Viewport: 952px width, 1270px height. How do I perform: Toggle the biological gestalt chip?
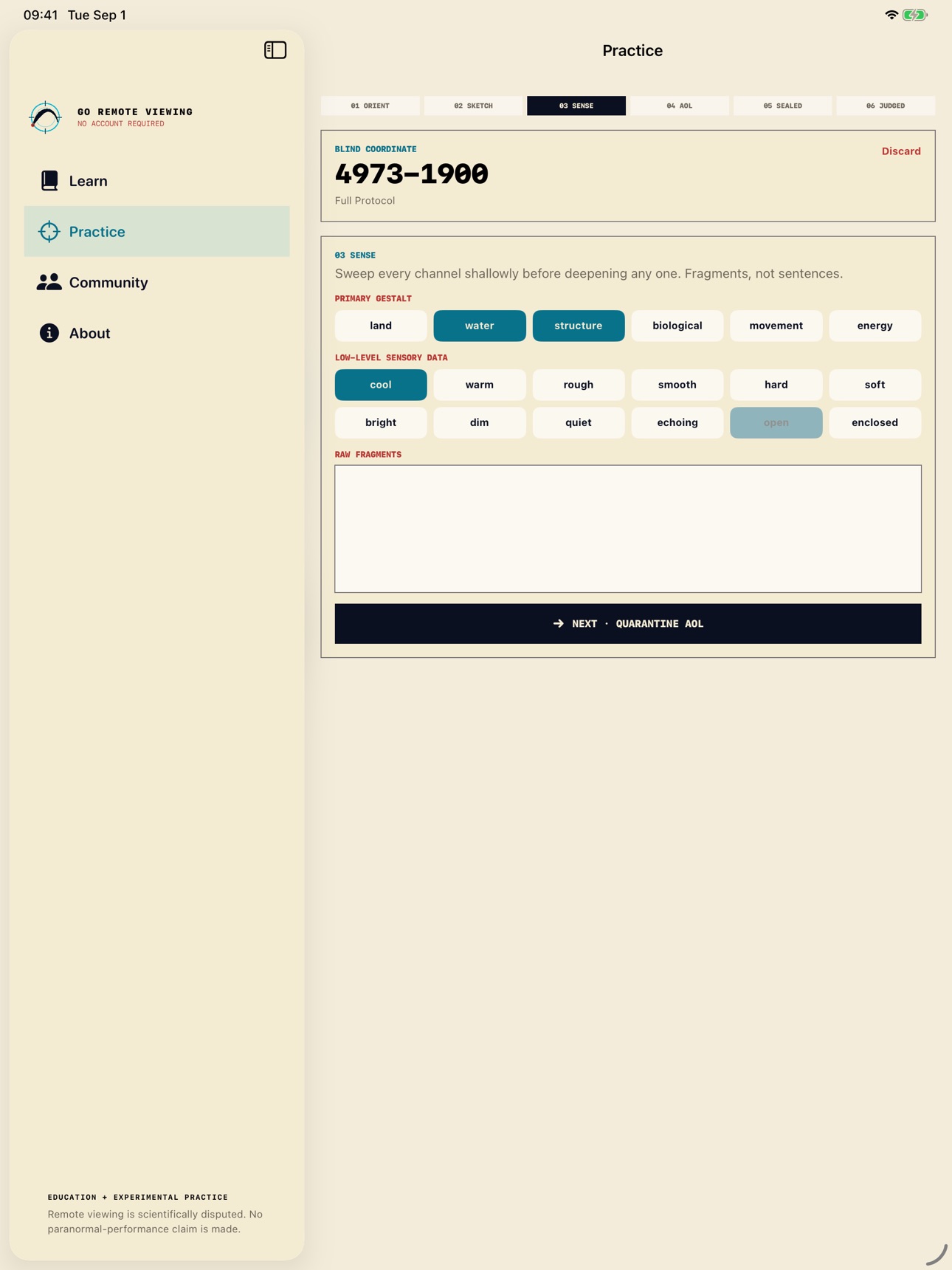pos(677,326)
